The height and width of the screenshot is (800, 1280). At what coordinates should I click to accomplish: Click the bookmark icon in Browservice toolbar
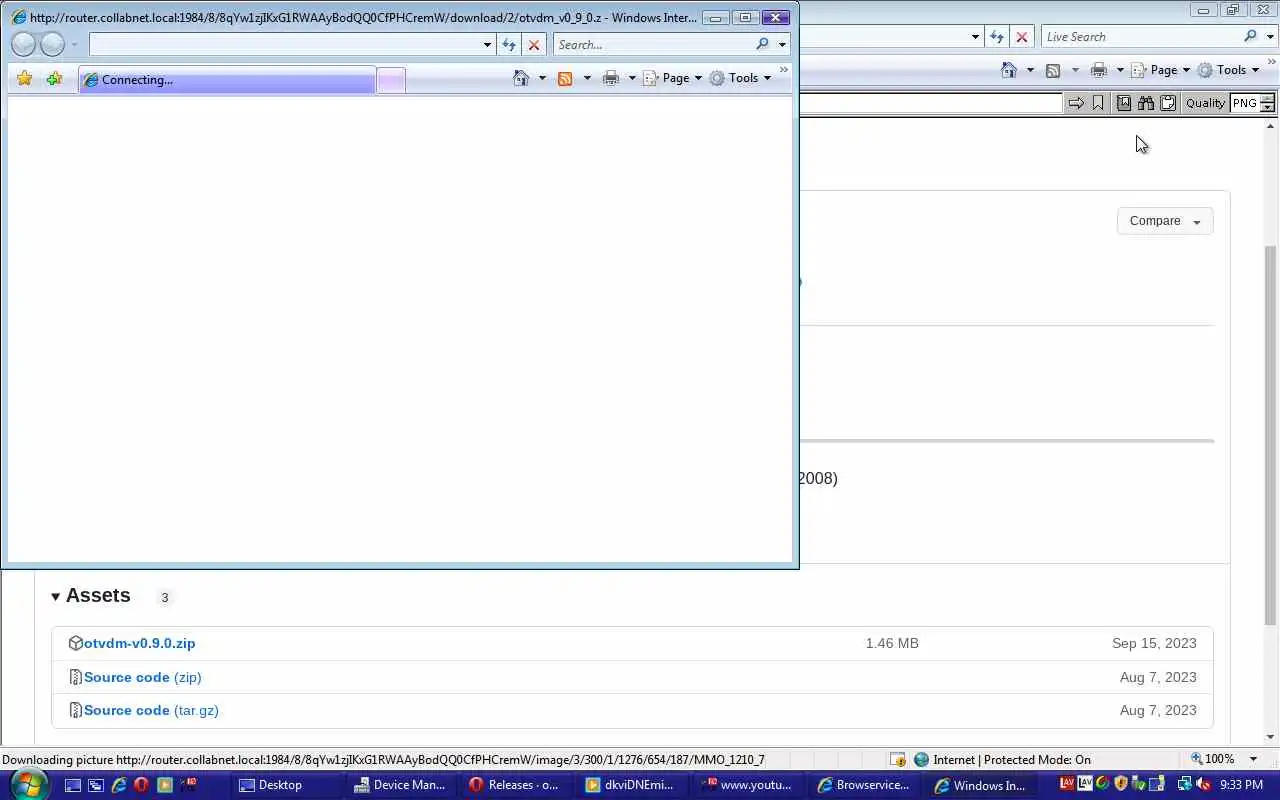pos(1098,103)
